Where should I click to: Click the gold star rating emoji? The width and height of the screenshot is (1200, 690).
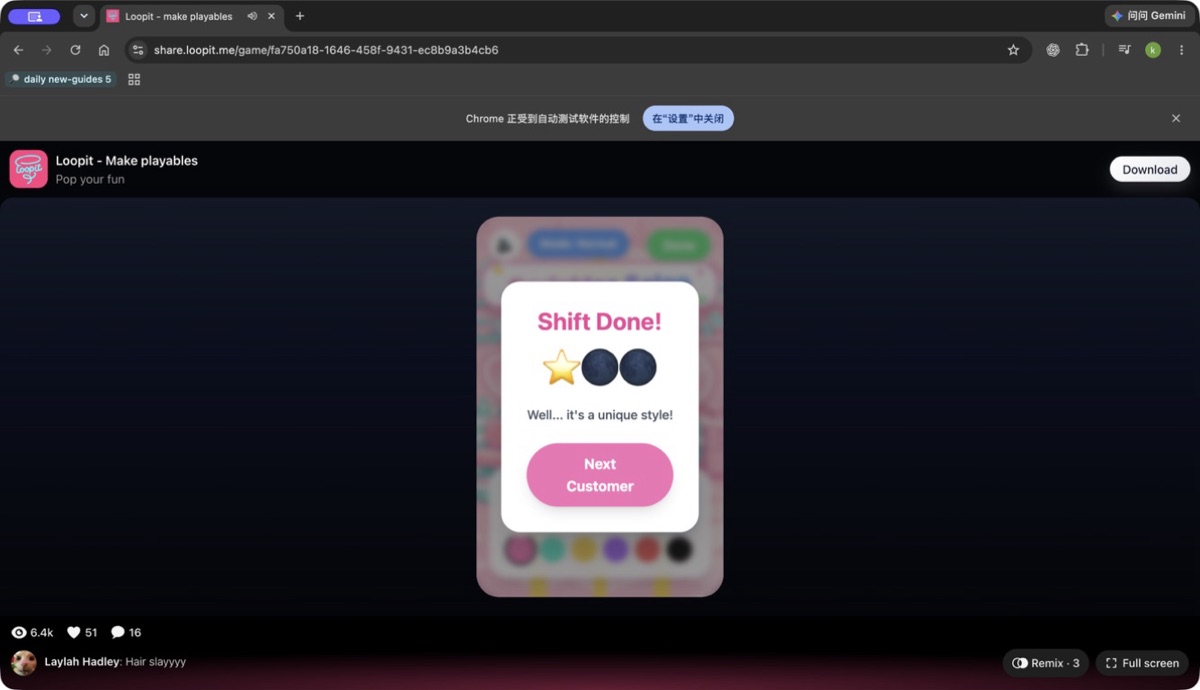(561, 367)
